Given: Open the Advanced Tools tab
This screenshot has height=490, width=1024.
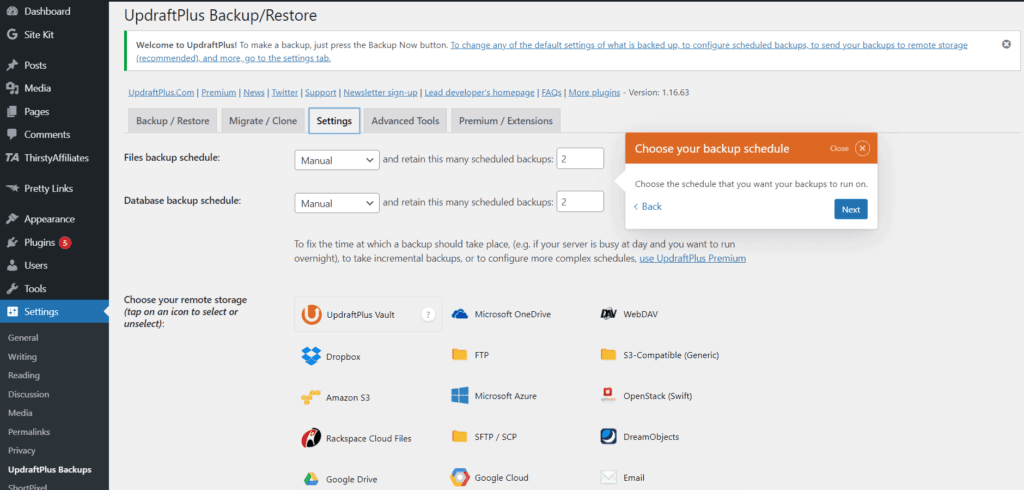Looking at the screenshot, I should 406,121.
